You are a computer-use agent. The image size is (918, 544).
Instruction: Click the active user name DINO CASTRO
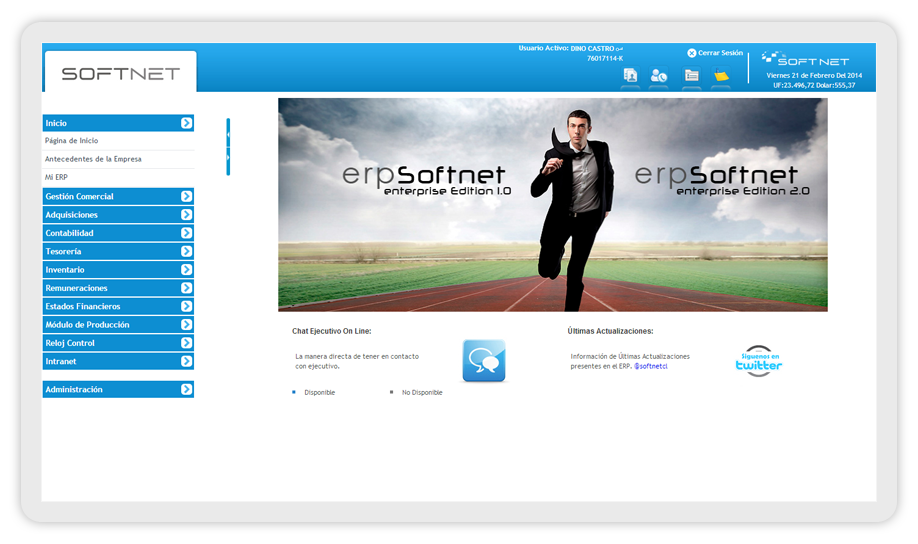tap(592, 49)
